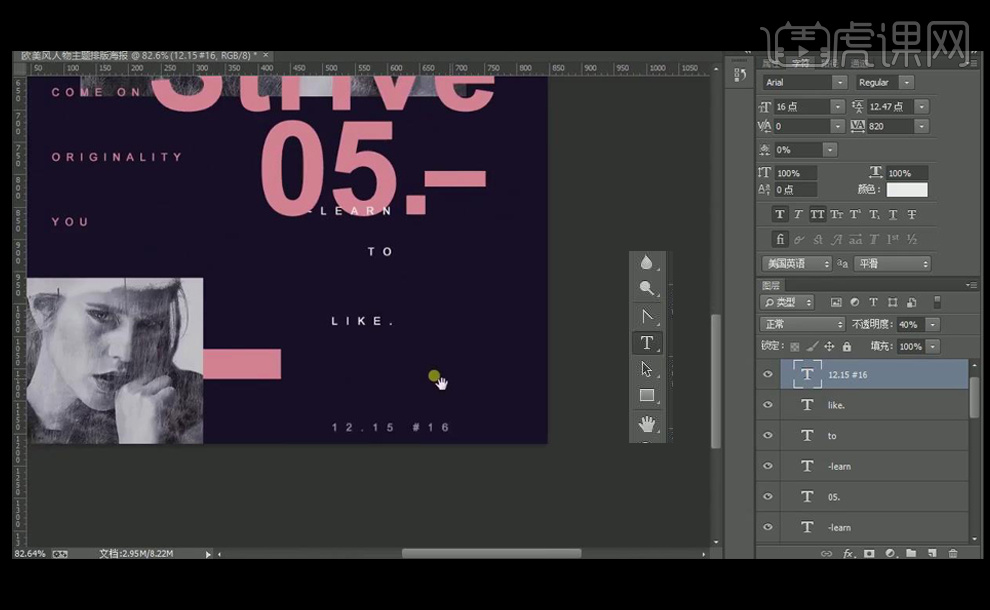Lock transparent pixels of the layer
Image resolution: width=990 pixels, height=610 pixels.
click(x=795, y=346)
